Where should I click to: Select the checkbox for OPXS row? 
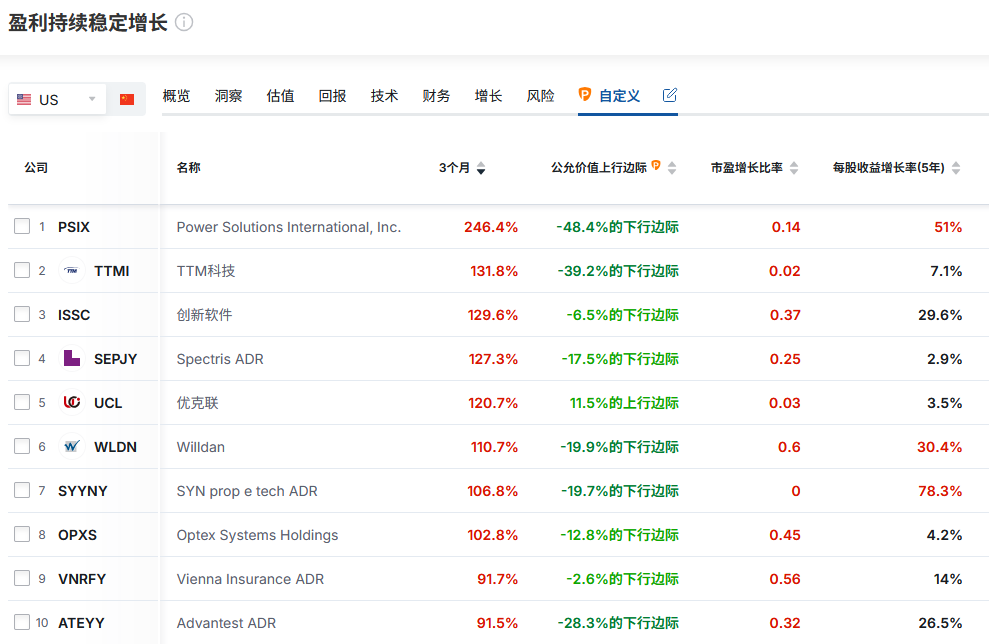[22, 534]
